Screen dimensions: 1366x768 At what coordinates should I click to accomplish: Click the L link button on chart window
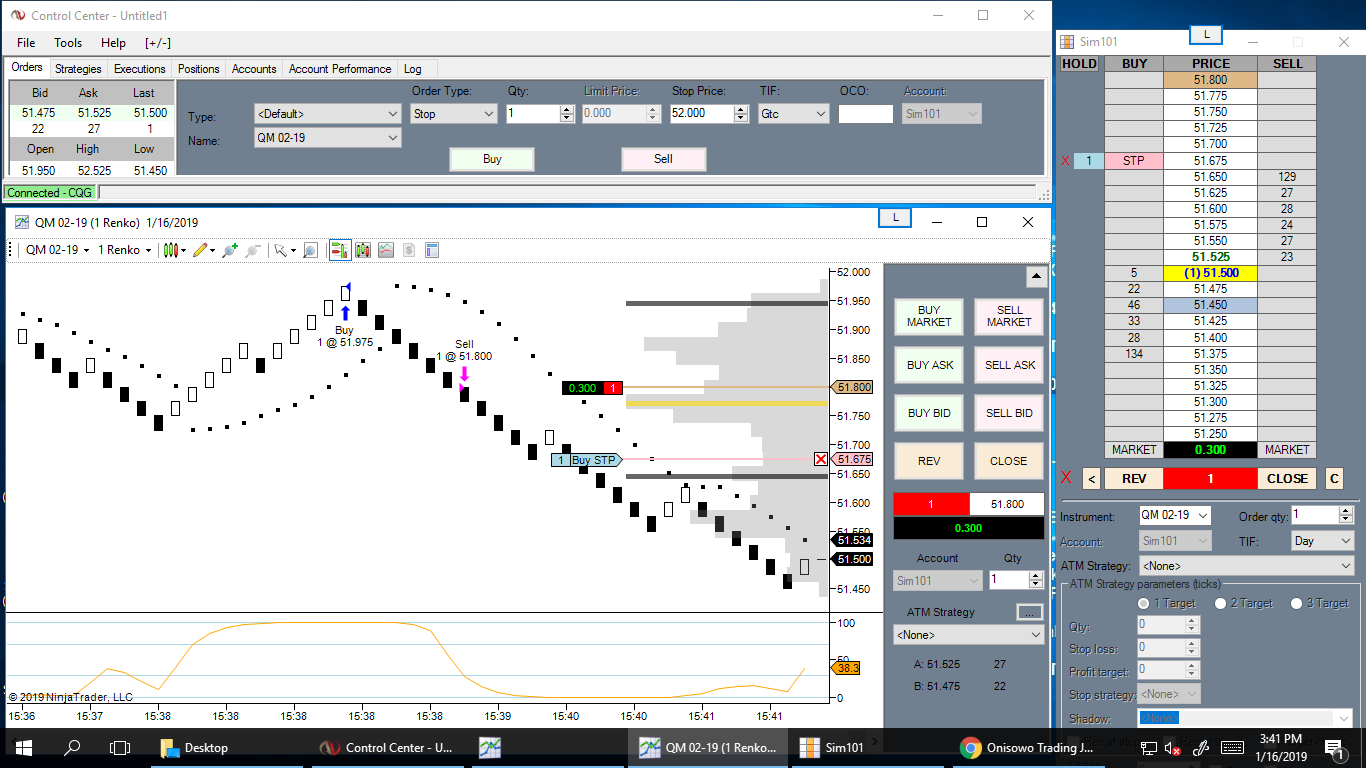pyautogui.click(x=894, y=218)
